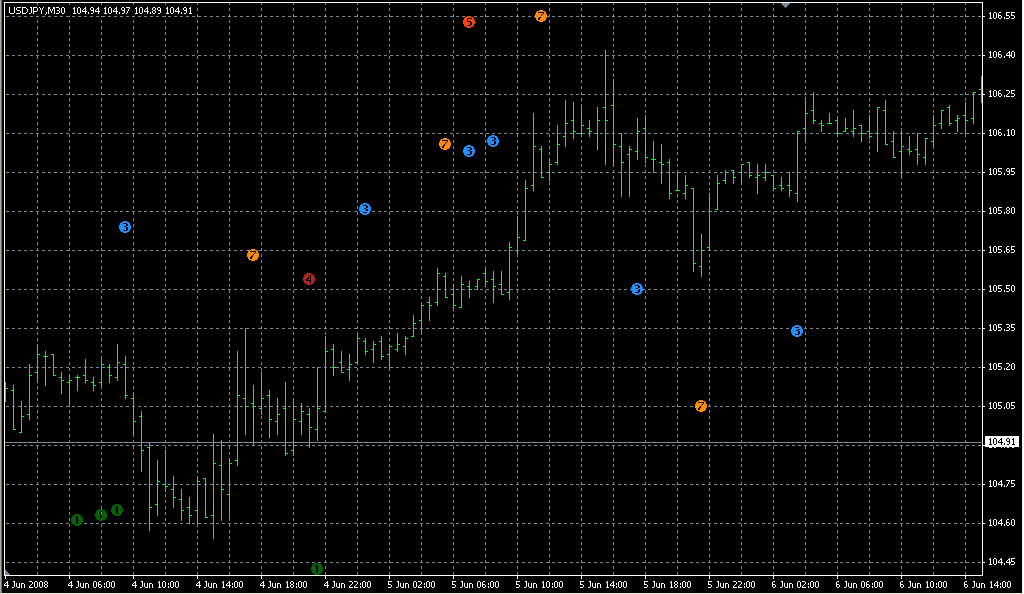Click the blue 3 marker at 105.50 level
This screenshot has width=1024, height=594.
point(637,289)
